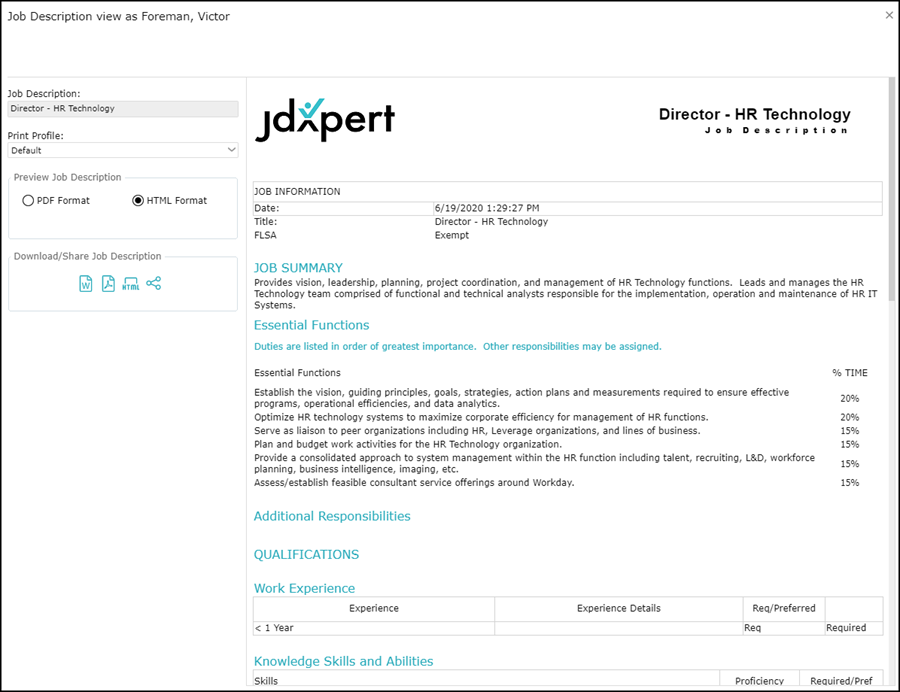
Task: Click the Additional Responsibilities heading
Action: [x=332, y=516]
